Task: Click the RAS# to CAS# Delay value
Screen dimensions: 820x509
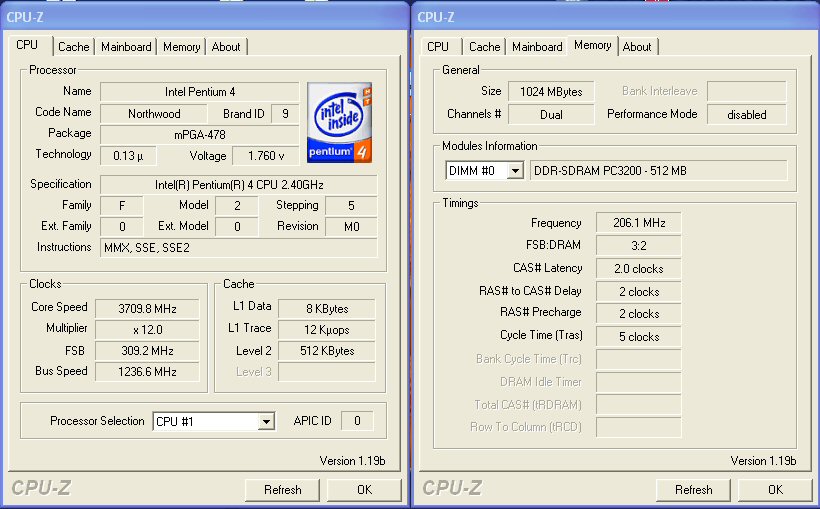Action: [x=639, y=291]
